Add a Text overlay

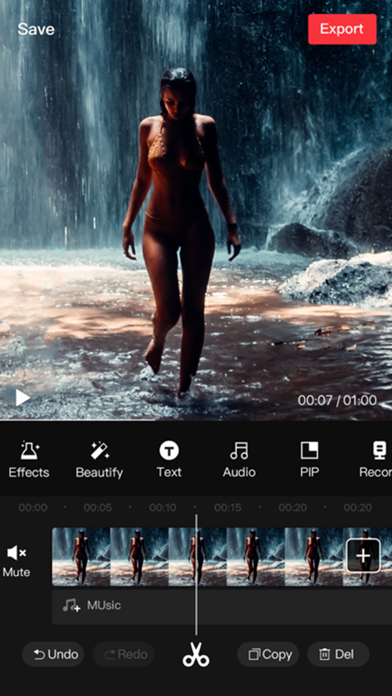pyautogui.click(x=169, y=460)
